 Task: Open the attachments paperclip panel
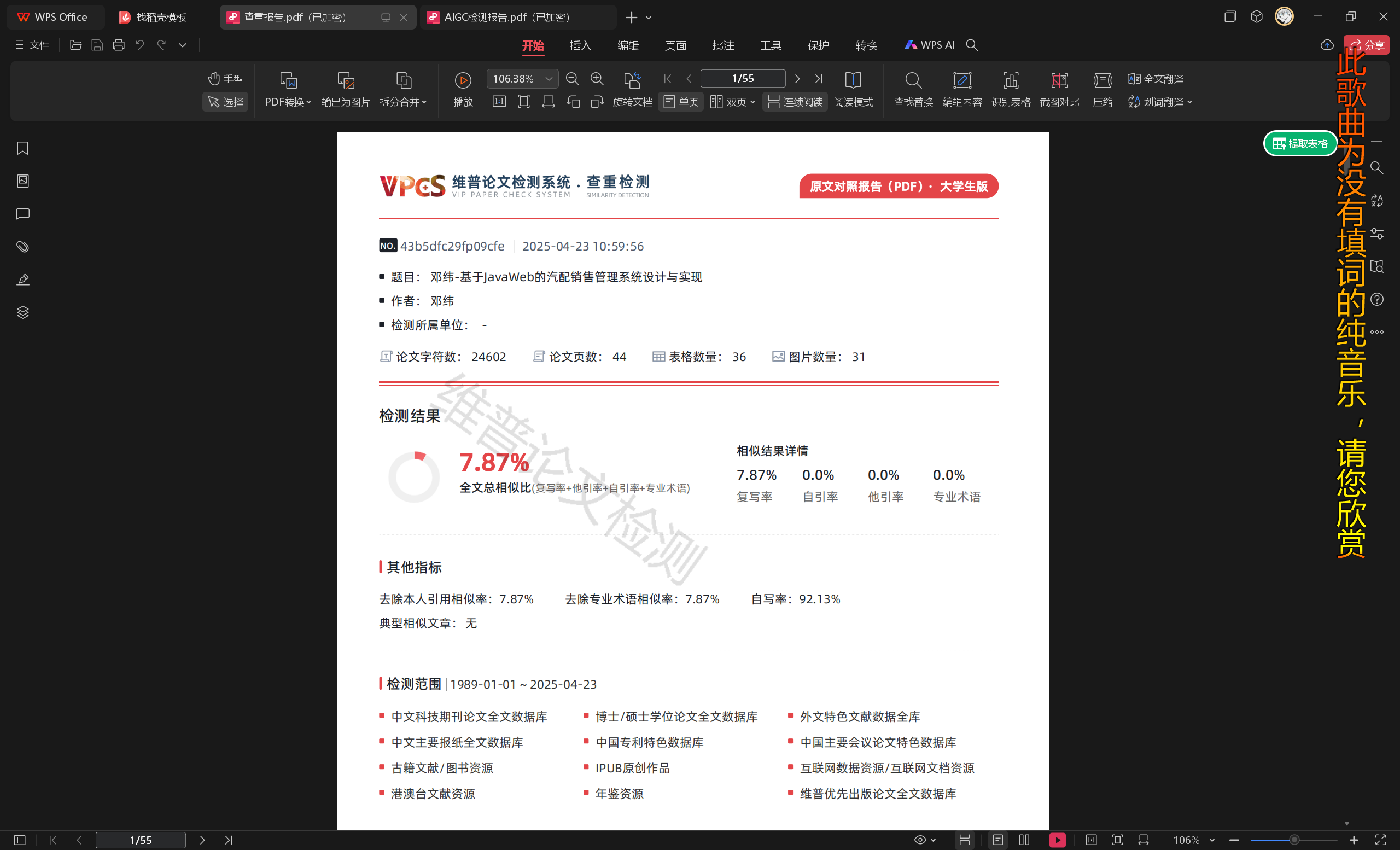[x=23, y=247]
